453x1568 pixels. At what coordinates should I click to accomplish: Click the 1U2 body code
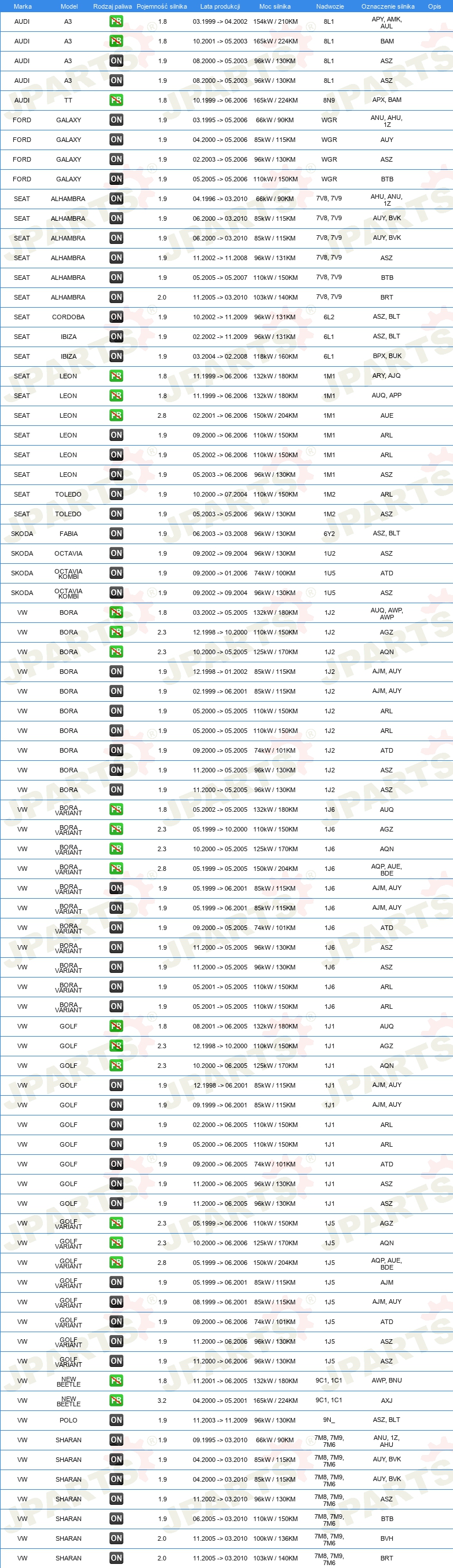pyautogui.click(x=330, y=553)
